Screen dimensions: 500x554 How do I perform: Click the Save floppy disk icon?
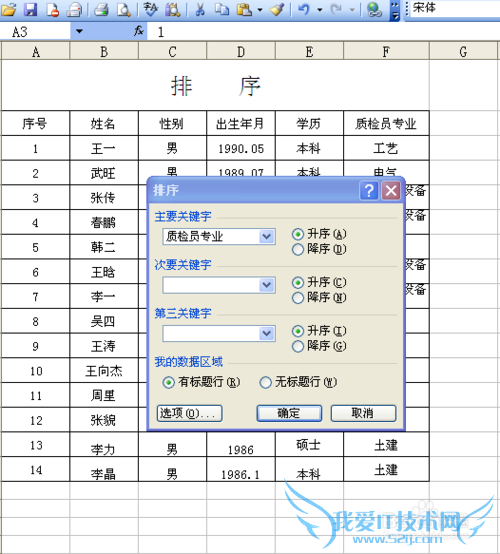pyautogui.click(x=30, y=9)
